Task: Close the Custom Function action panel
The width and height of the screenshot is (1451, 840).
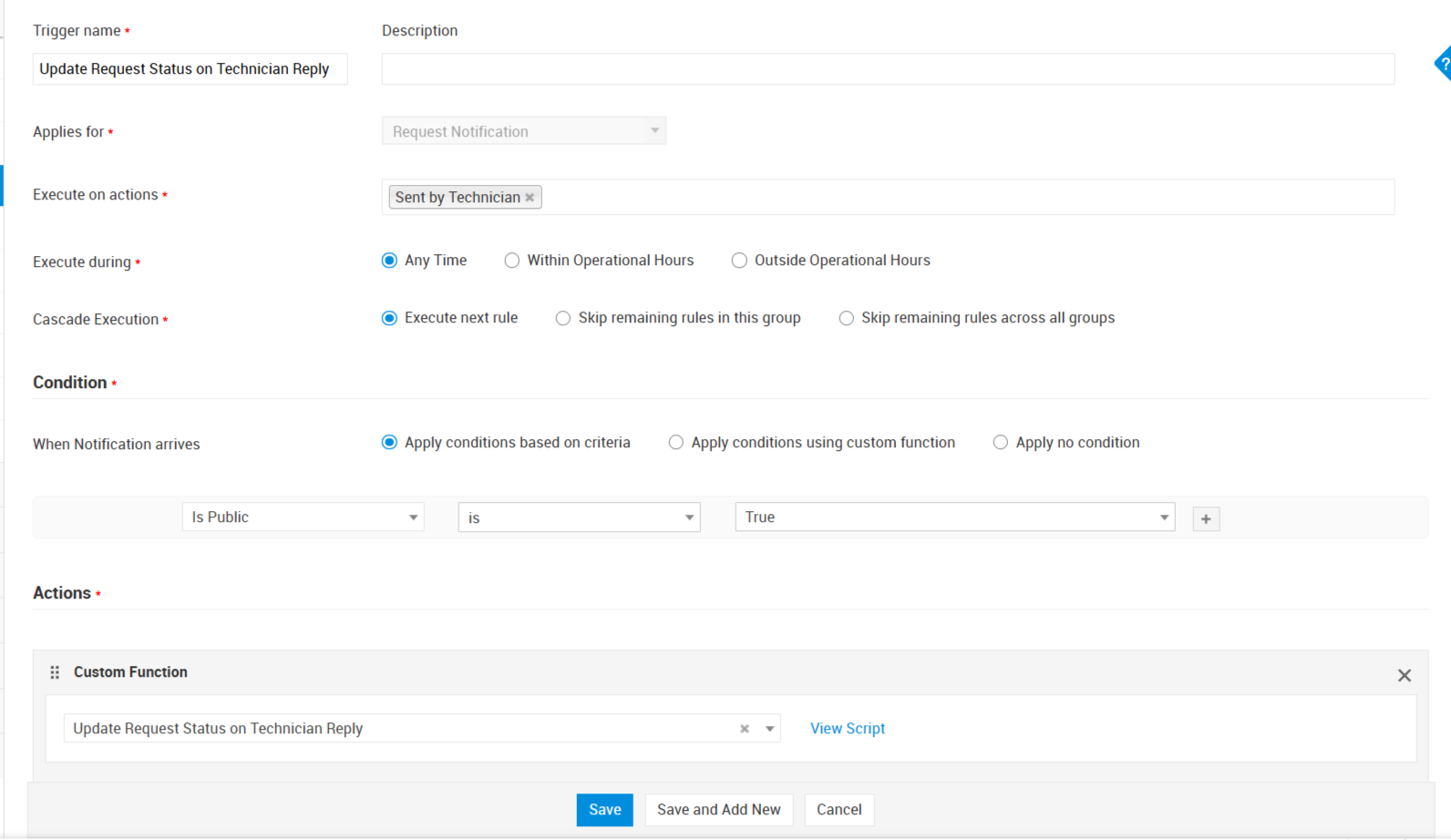Action: tap(1404, 675)
